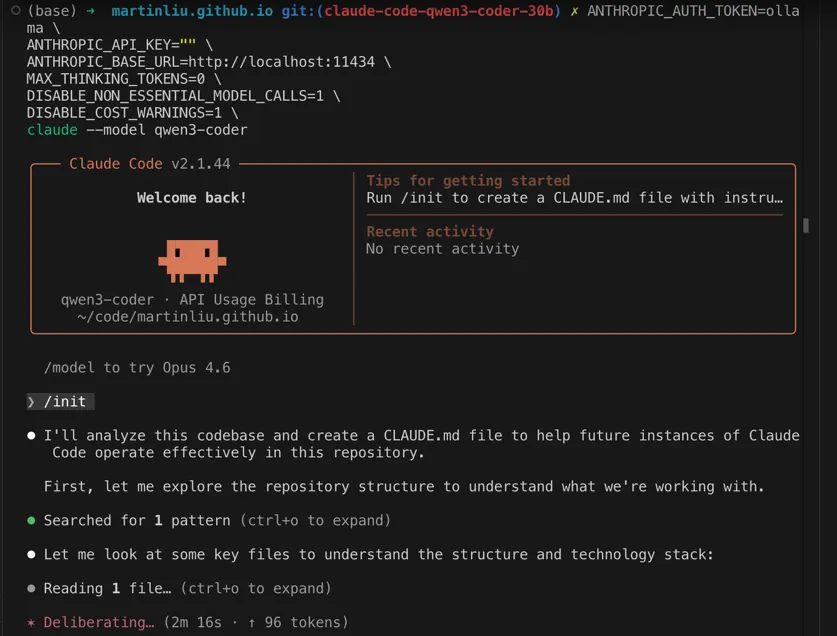
Task: Click the git branch name claude-code-qwen3-coder-30b
Action: (x=439, y=11)
